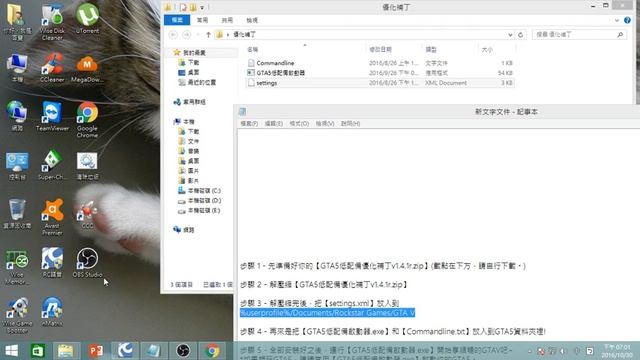
Task: Select the Super-Ch... desktop shortcut
Action: 52,166
